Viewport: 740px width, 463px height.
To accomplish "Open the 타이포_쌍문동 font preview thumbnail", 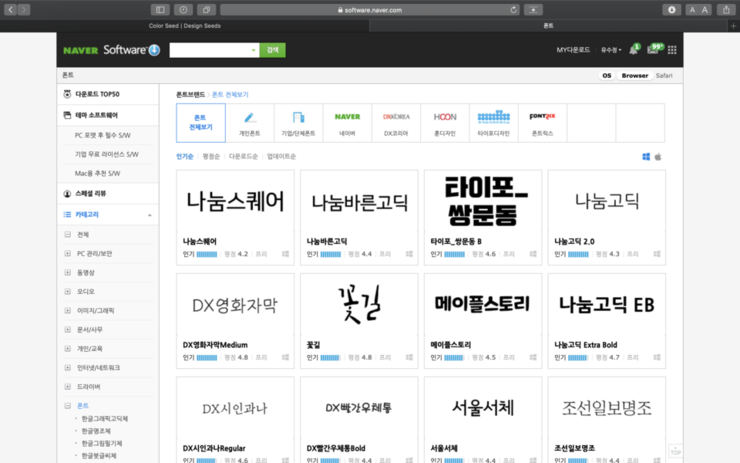I will point(483,201).
